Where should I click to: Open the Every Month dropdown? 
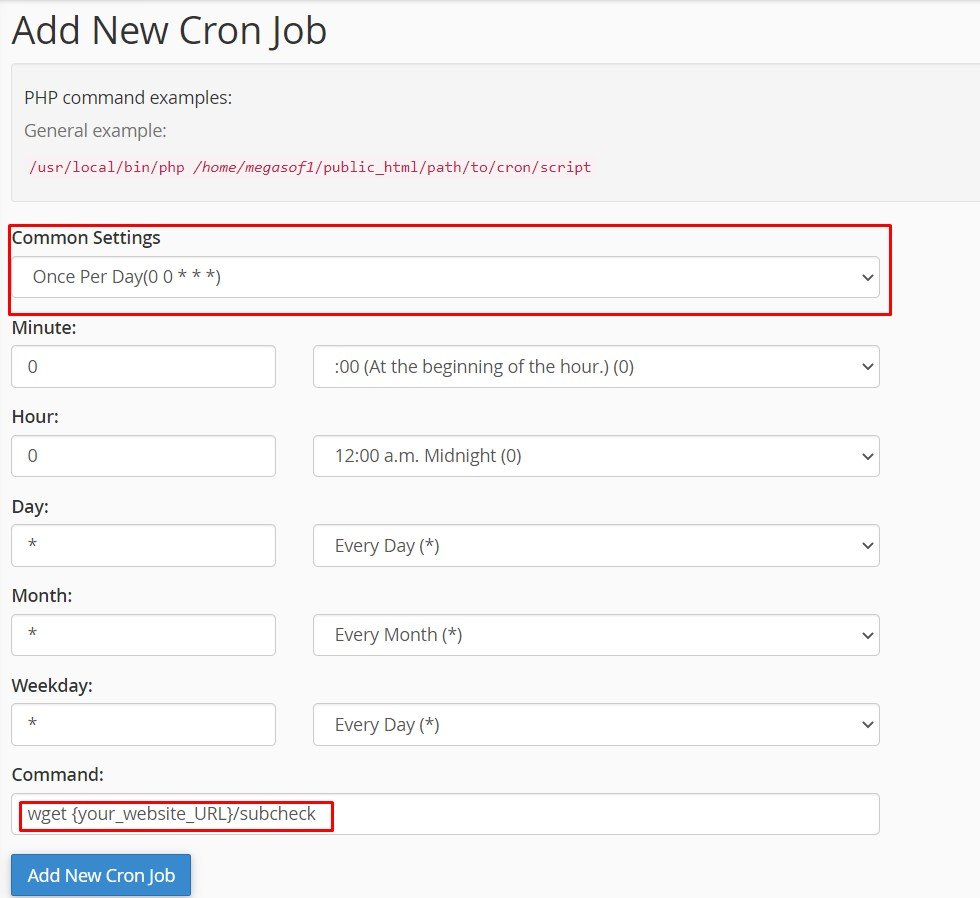tap(596, 634)
